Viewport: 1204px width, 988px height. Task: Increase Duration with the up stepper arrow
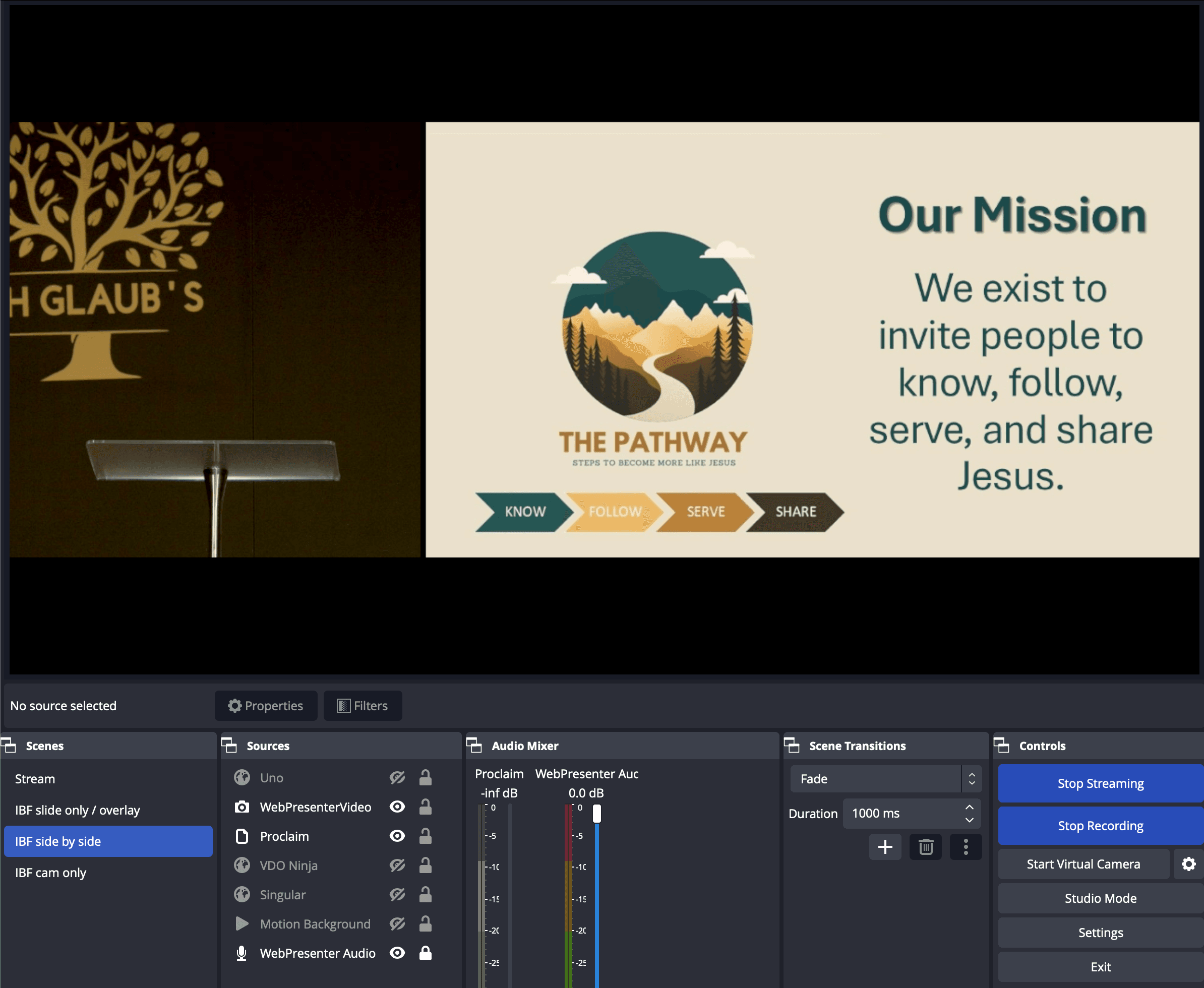coord(969,807)
